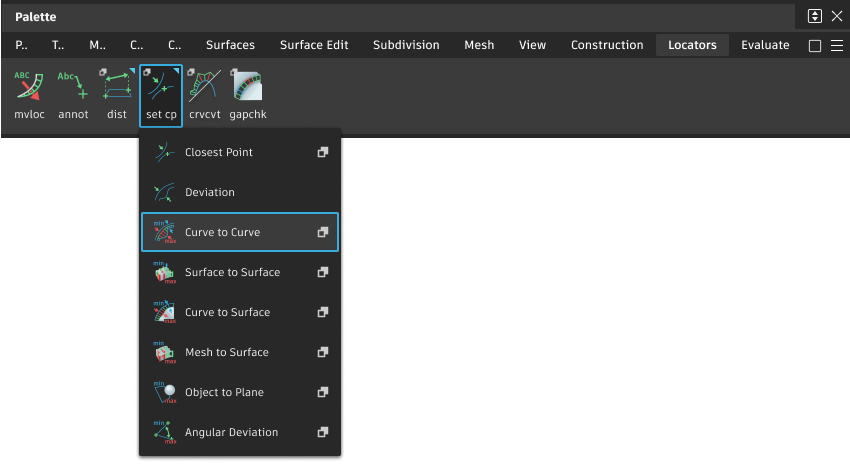
Task: Open the Evaluate tab
Action: (x=765, y=45)
